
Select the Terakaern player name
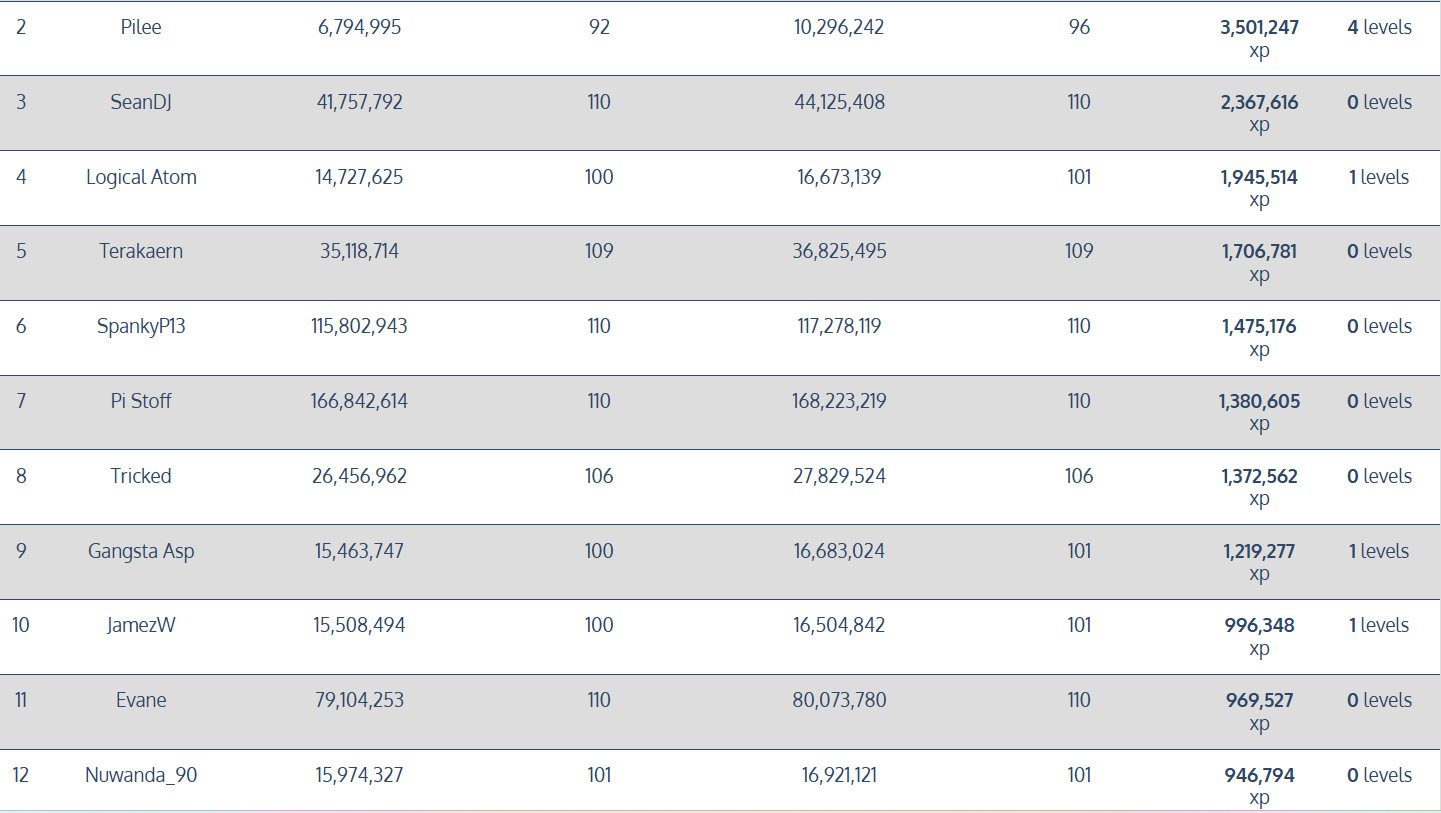point(141,251)
